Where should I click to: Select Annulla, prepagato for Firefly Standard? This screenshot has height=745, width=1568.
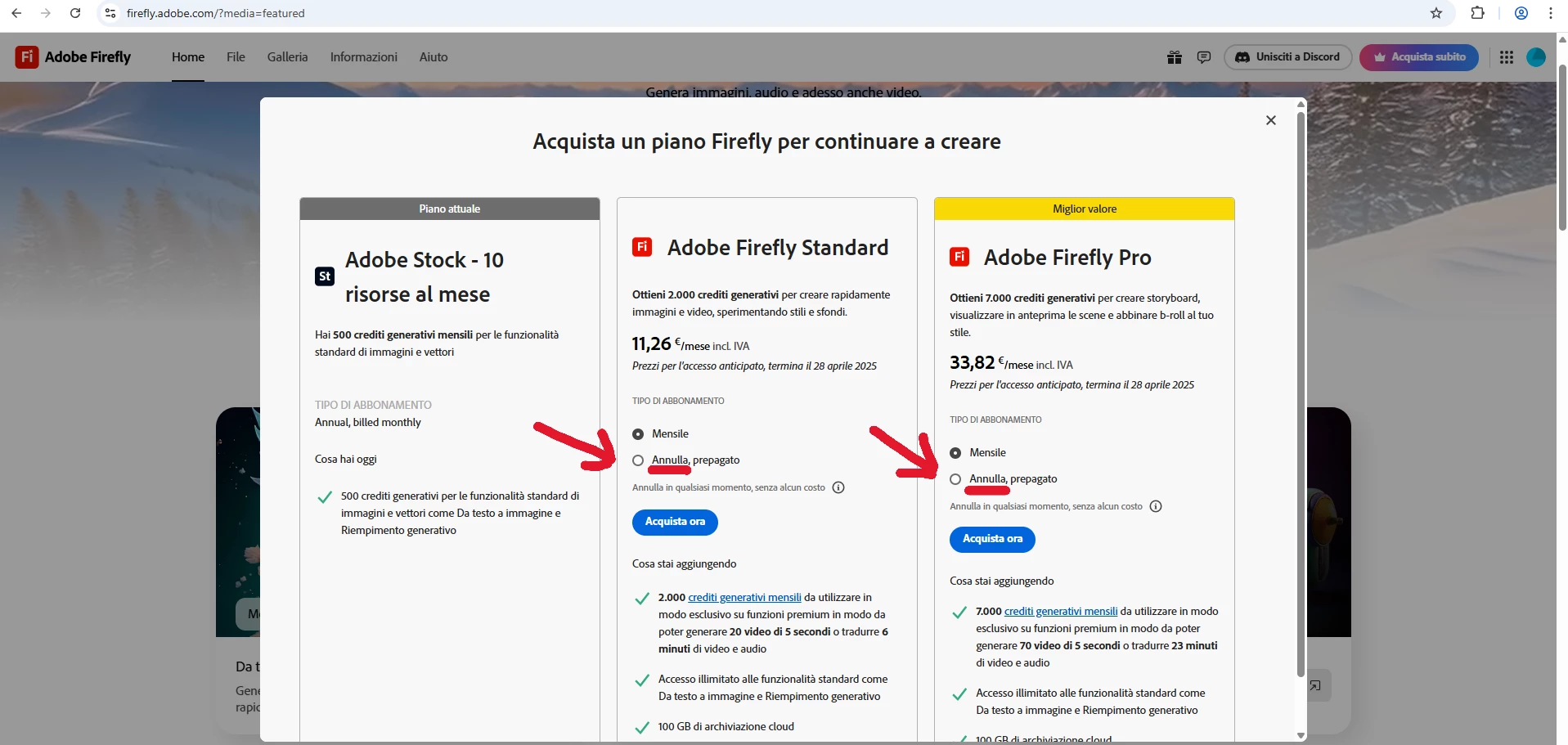point(638,460)
